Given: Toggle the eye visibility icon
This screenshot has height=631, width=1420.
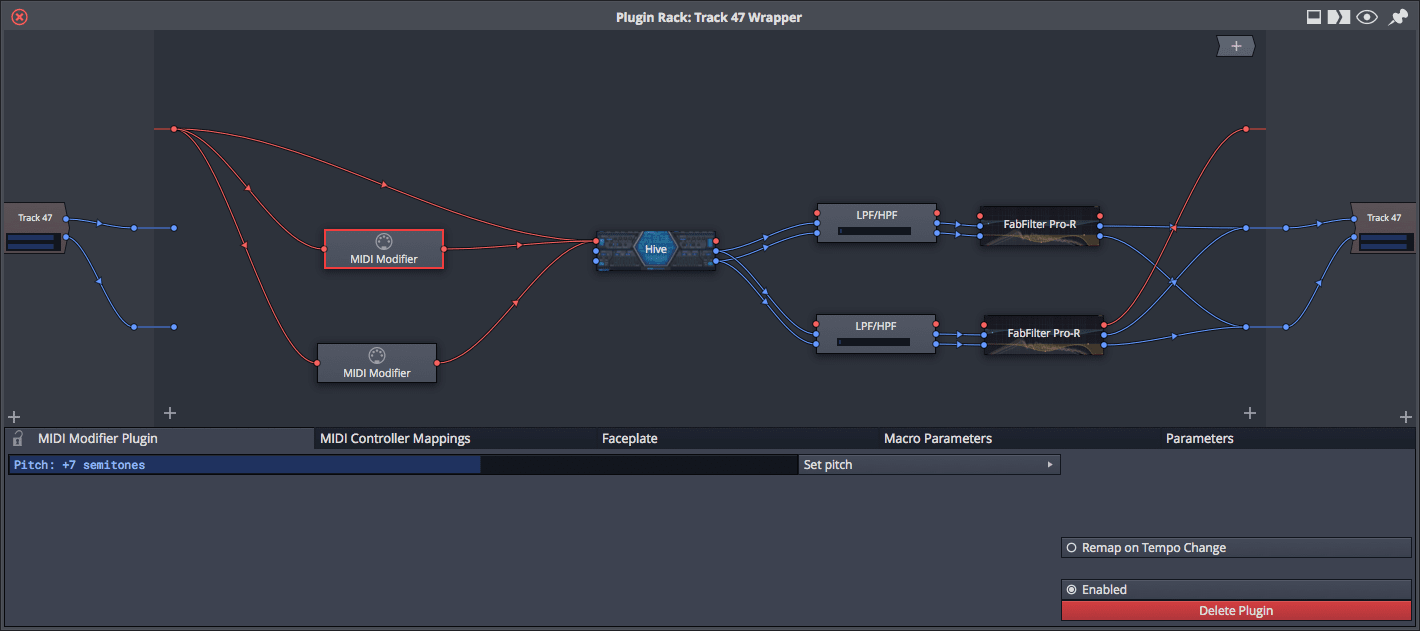Looking at the screenshot, I should pyautogui.click(x=1367, y=17).
